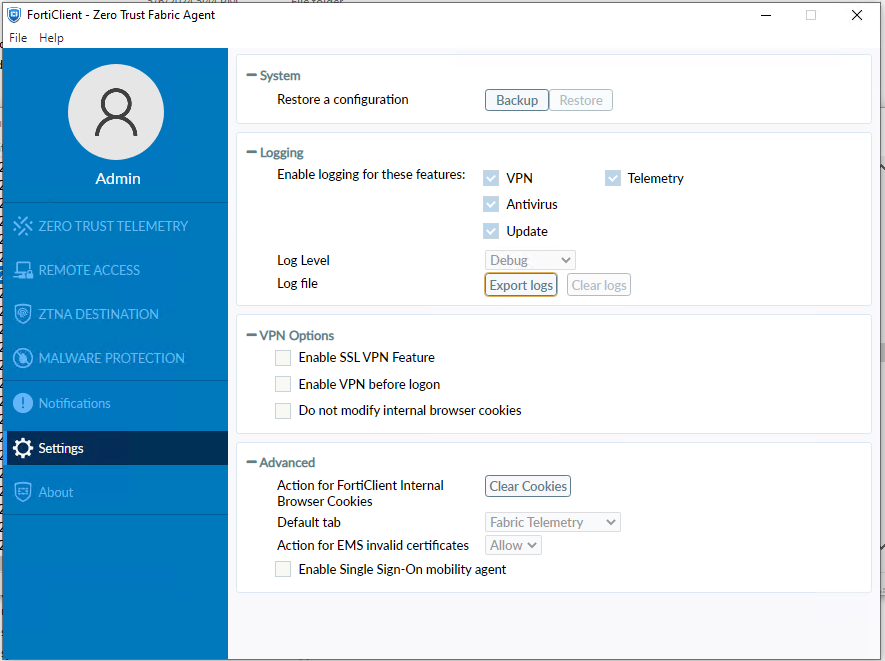Check Enable VPN before logon
Viewport: 885px width, 661px height.
click(x=284, y=384)
